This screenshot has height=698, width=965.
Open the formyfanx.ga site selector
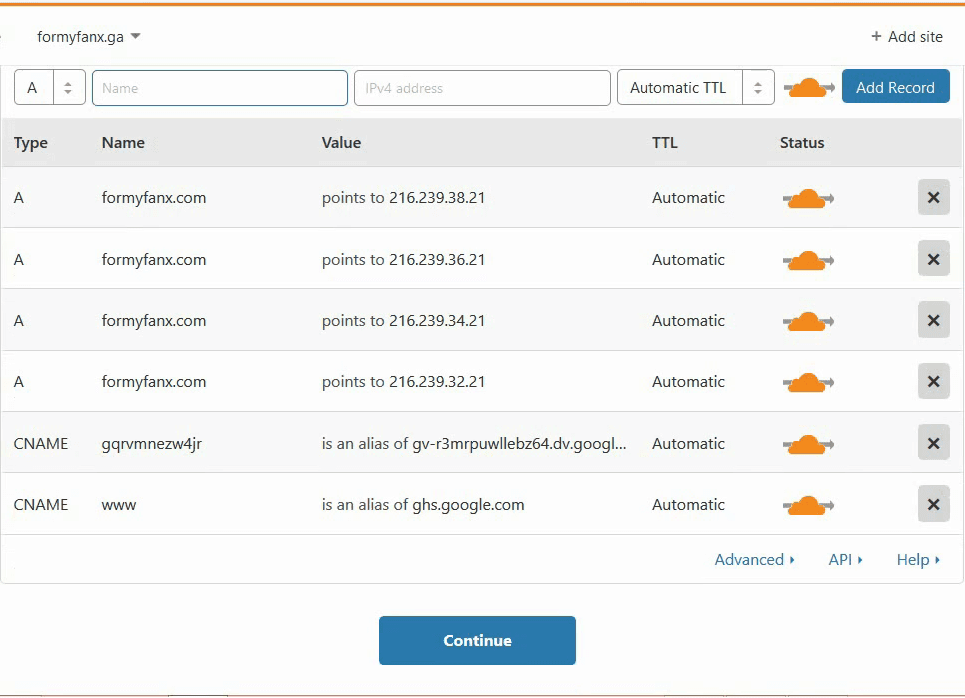click(x=88, y=37)
